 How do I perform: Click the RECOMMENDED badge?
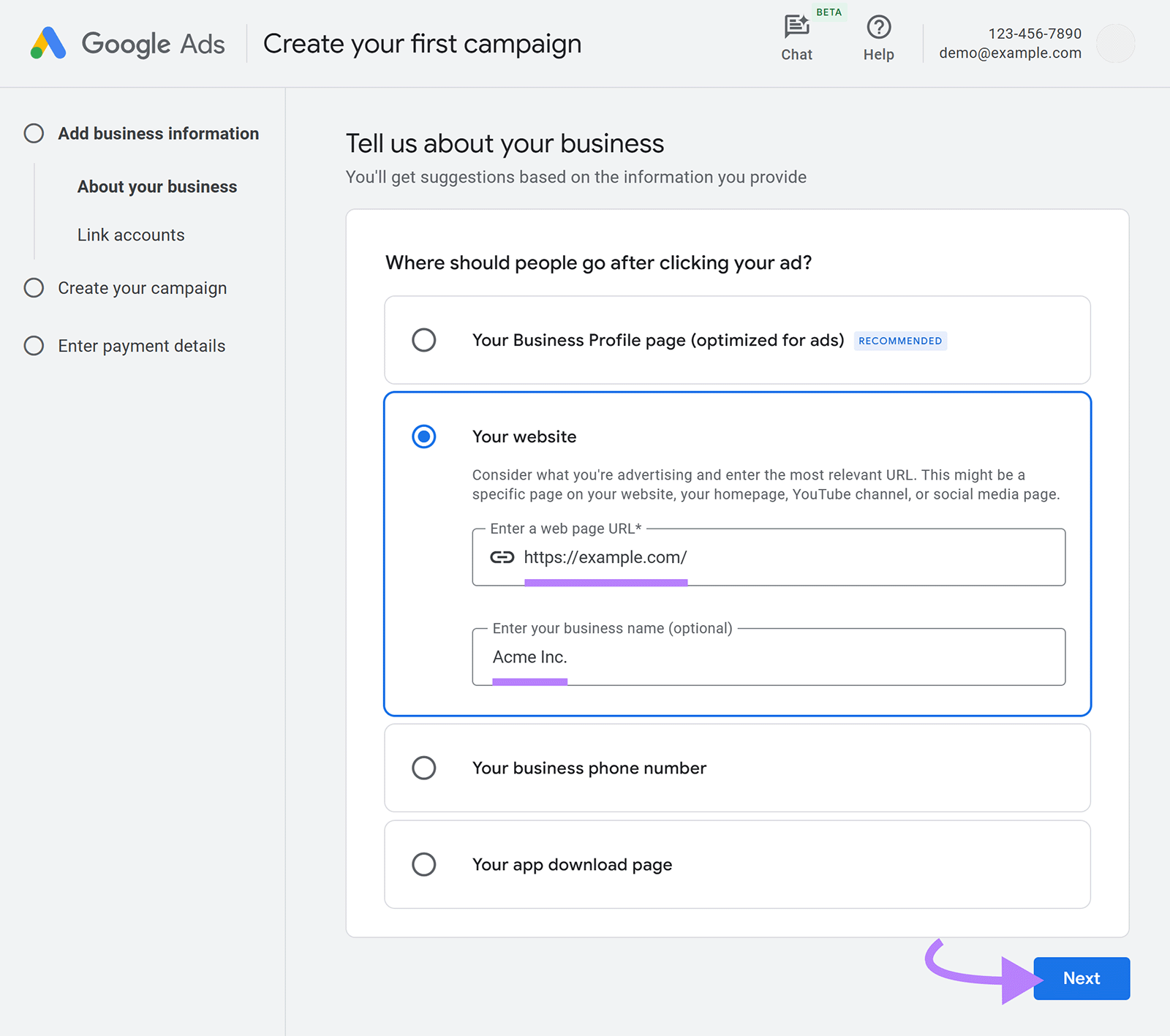click(x=900, y=341)
